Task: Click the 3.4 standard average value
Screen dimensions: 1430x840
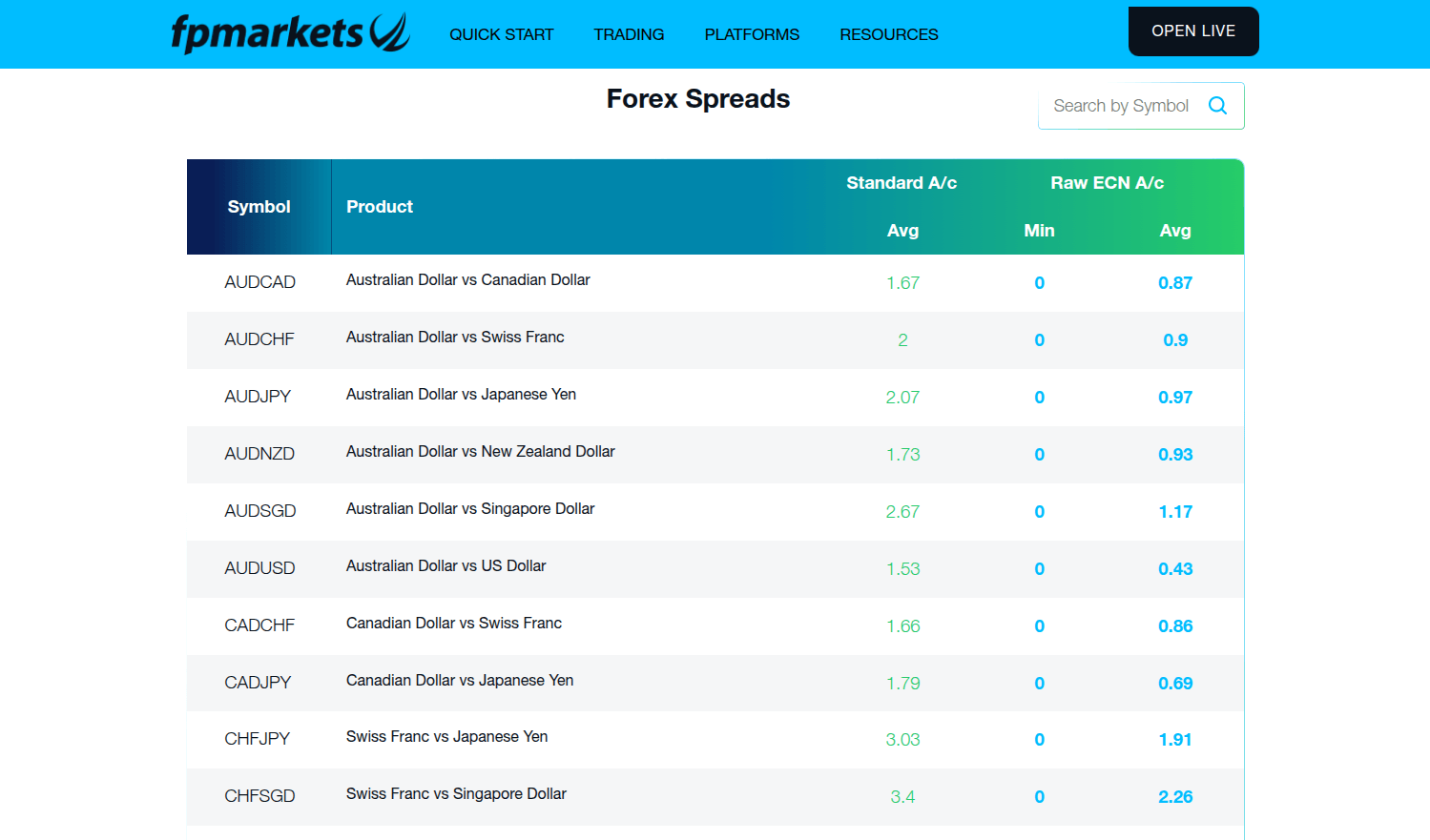Action: (902, 797)
